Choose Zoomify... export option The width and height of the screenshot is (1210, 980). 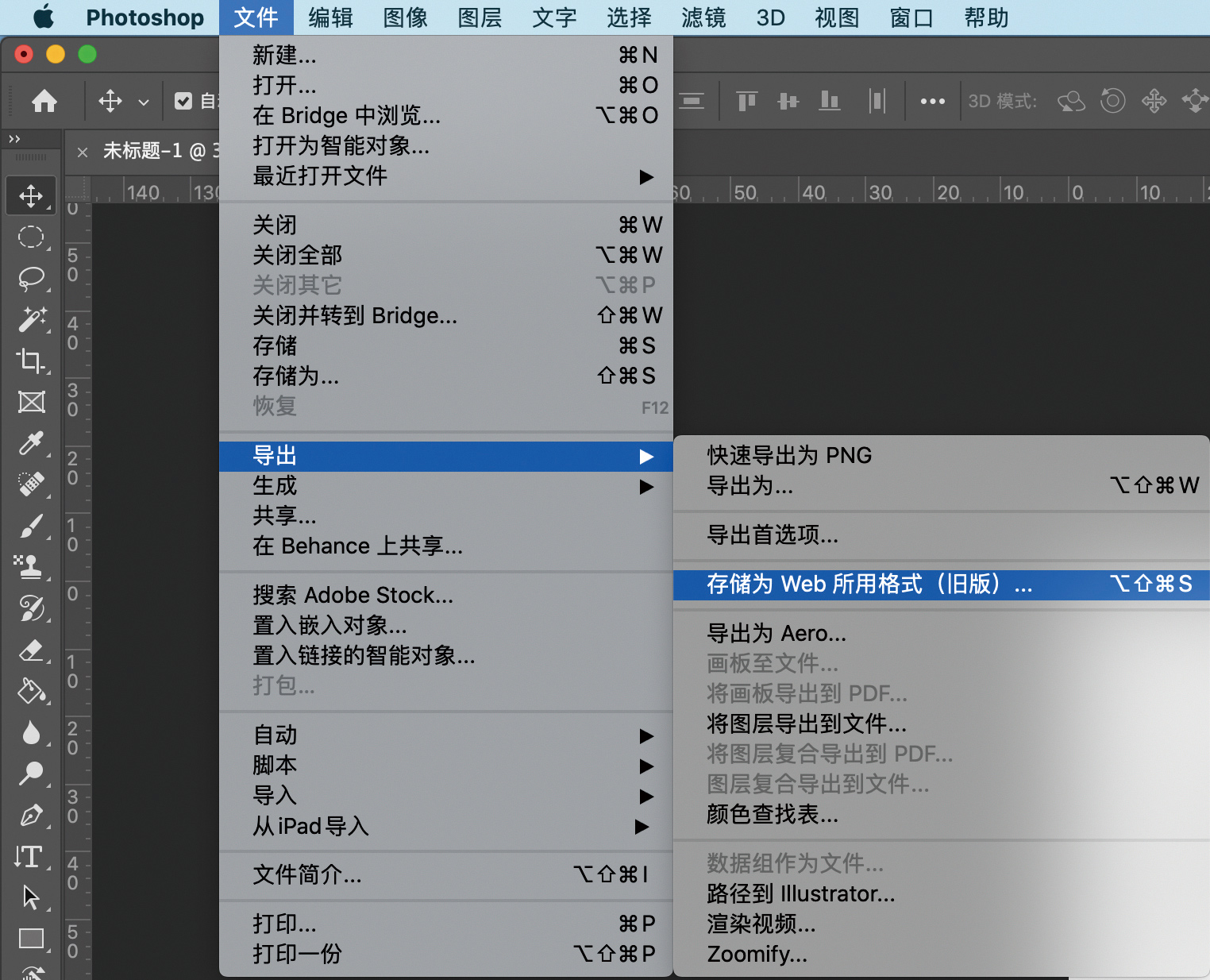[942, 955]
